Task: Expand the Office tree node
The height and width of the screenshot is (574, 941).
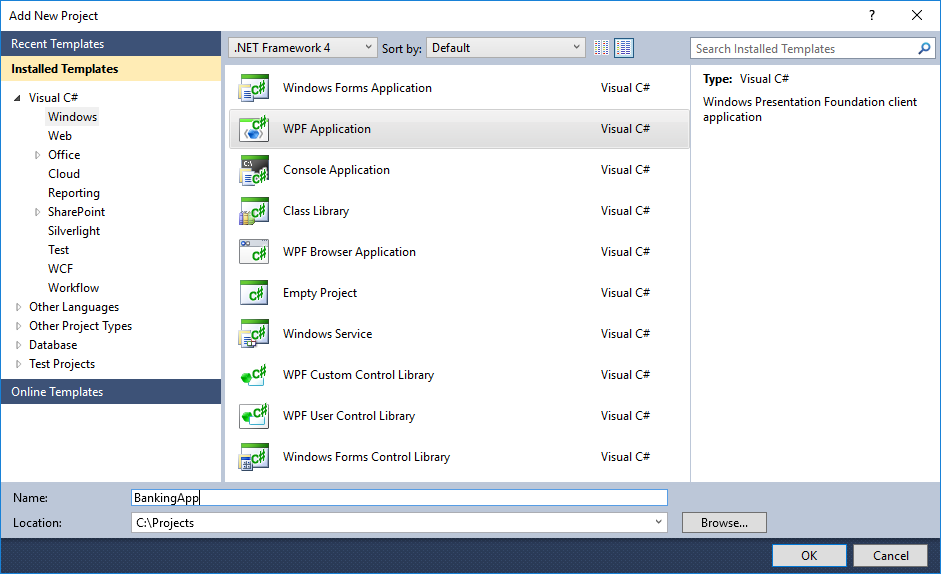Action: click(x=37, y=155)
